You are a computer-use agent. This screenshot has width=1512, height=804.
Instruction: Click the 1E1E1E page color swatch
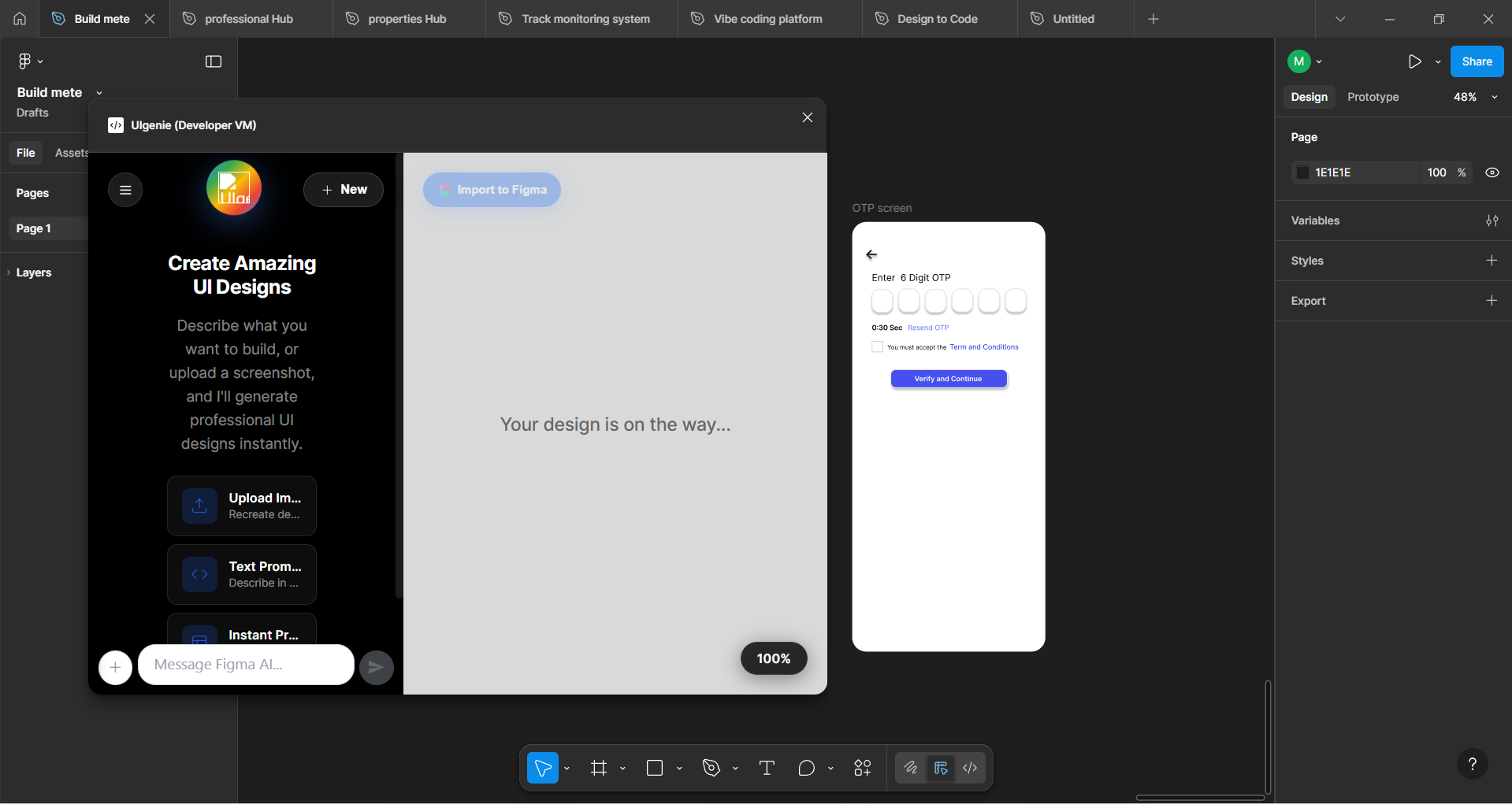click(x=1302, y=172)
